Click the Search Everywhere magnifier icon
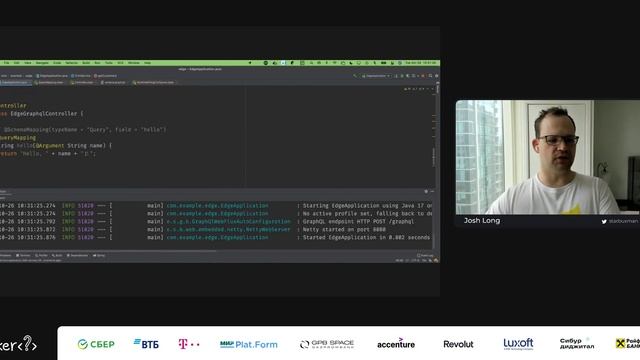 [x=430, y=76]
